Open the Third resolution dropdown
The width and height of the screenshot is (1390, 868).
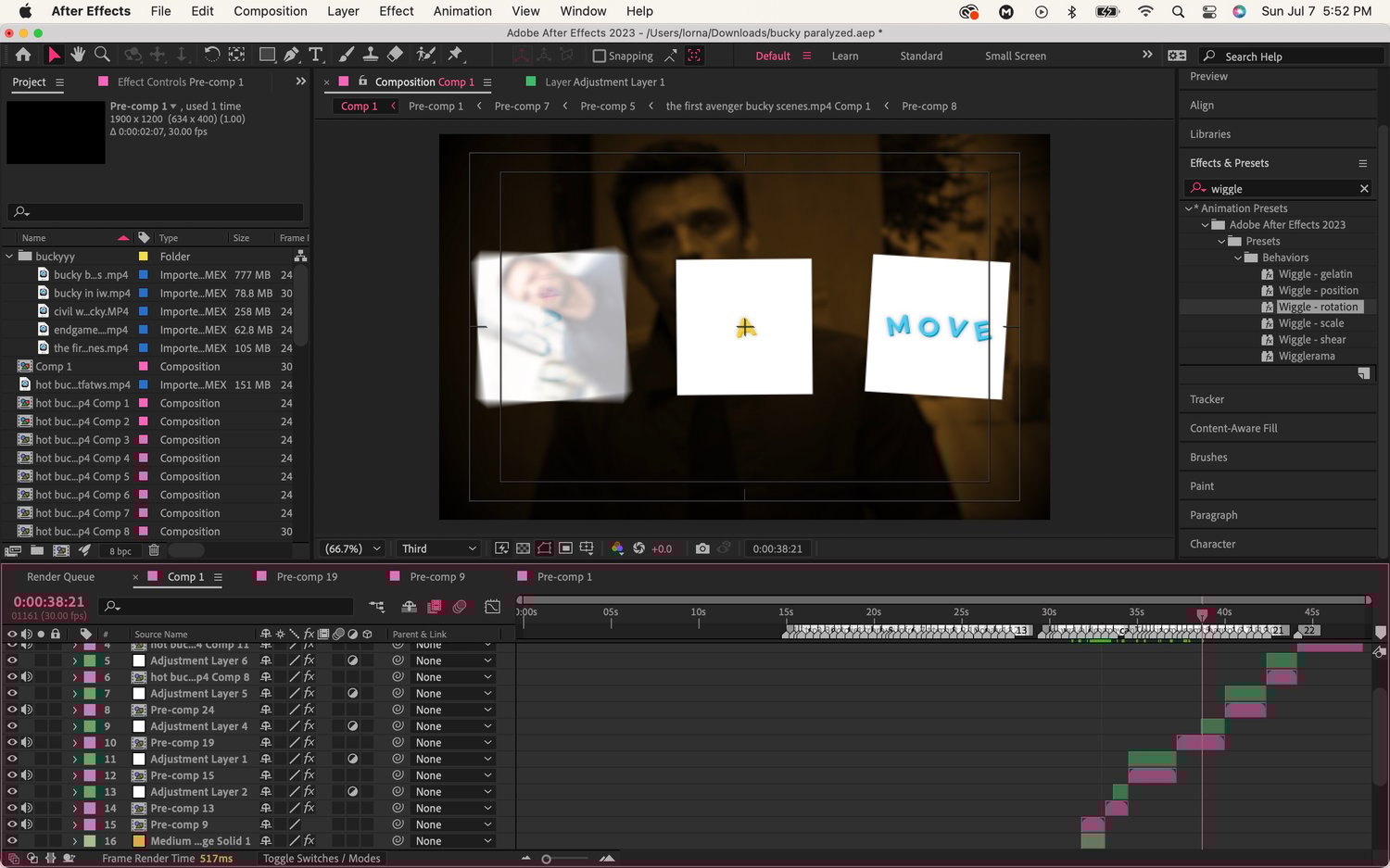tap(438, 548)
